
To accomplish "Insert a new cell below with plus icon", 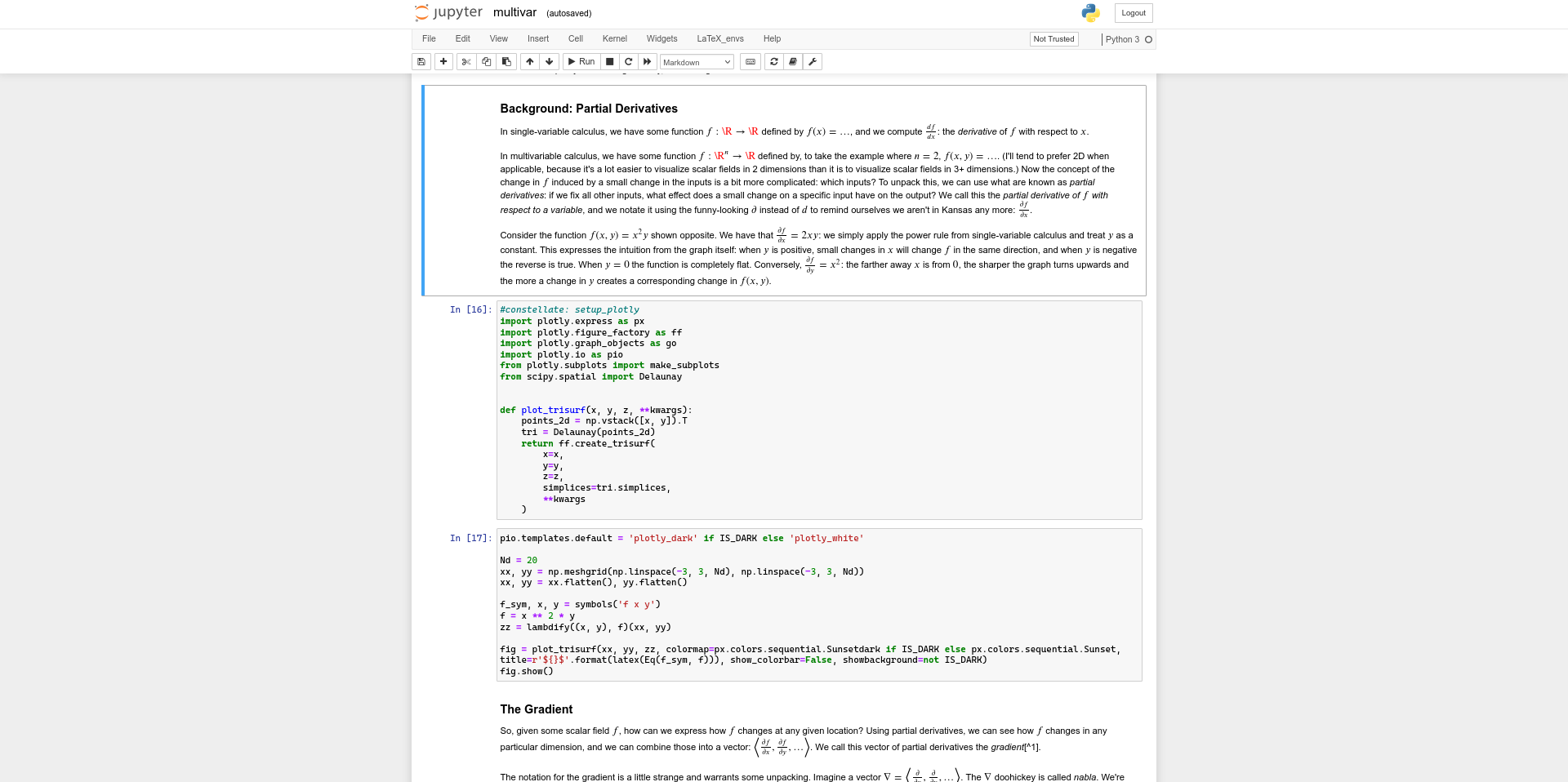I will [443, 62].
